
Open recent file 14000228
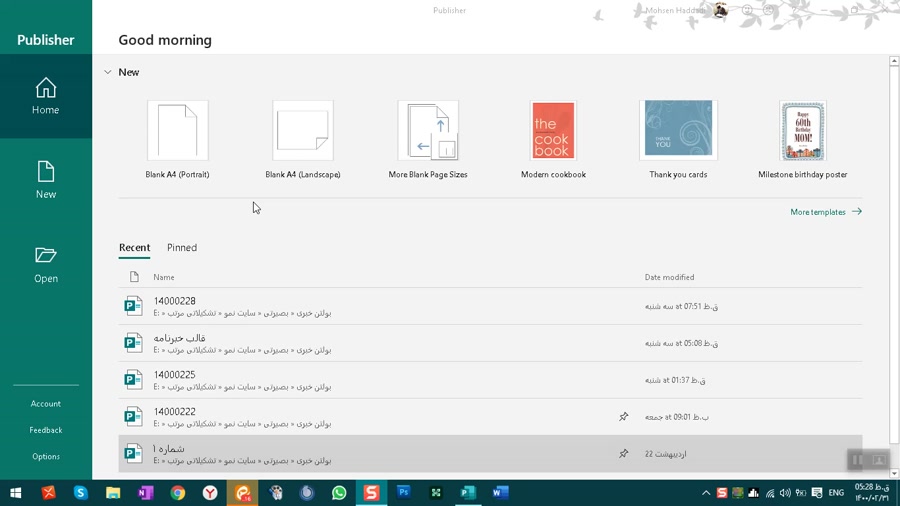tap(175, 301)
